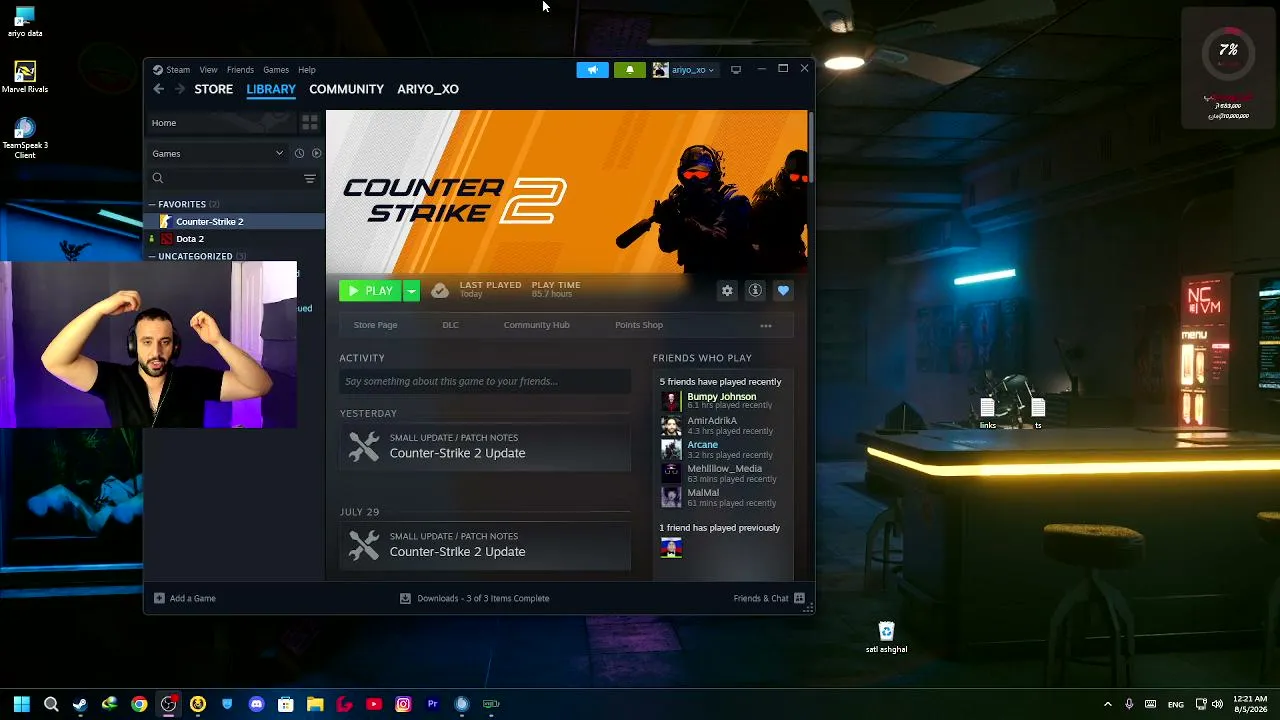Image resolution: width=1280 pixels, height=720 pixels.
Task: Go forward with the Steam forward arrow
Action: 180,89
